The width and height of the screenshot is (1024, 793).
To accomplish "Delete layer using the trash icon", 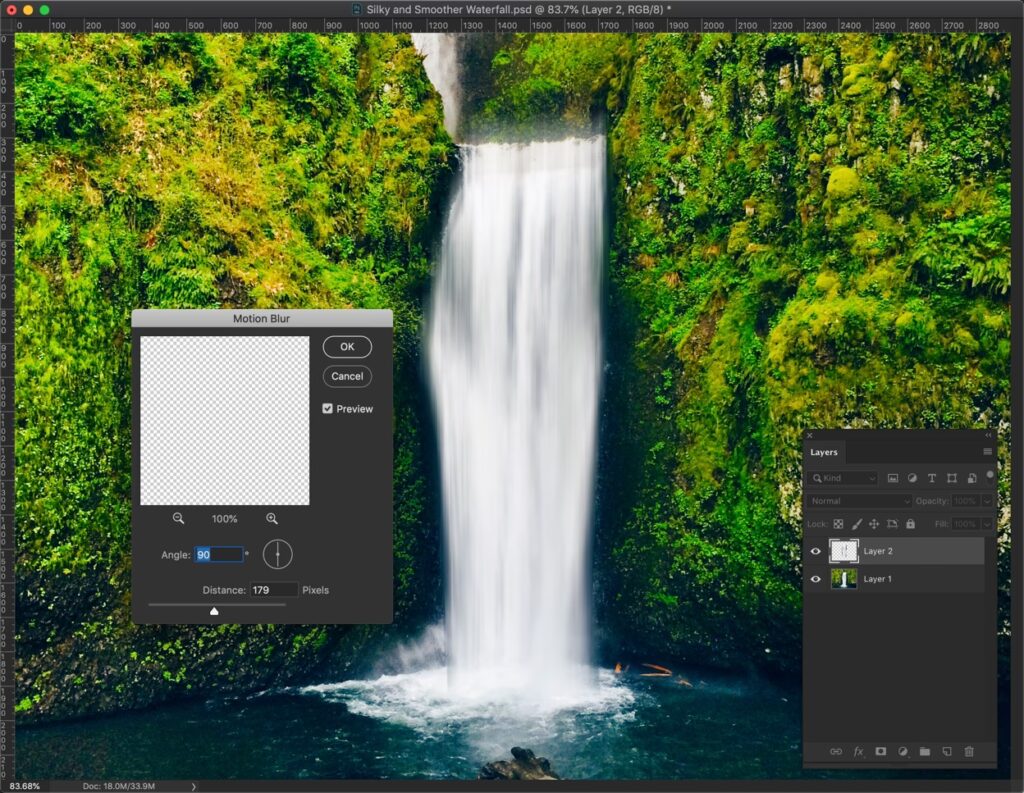I will click(969, 751).
